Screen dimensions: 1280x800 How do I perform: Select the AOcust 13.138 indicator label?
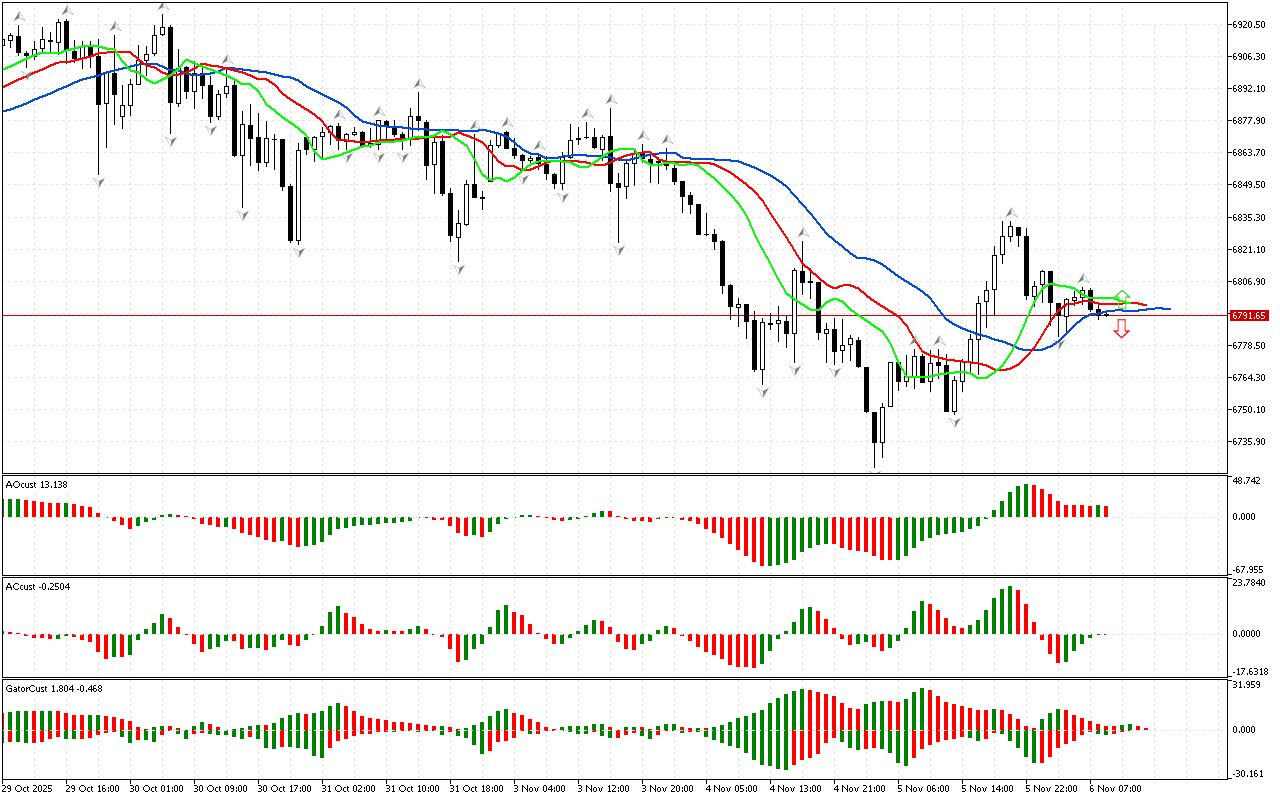pos(37,484)
